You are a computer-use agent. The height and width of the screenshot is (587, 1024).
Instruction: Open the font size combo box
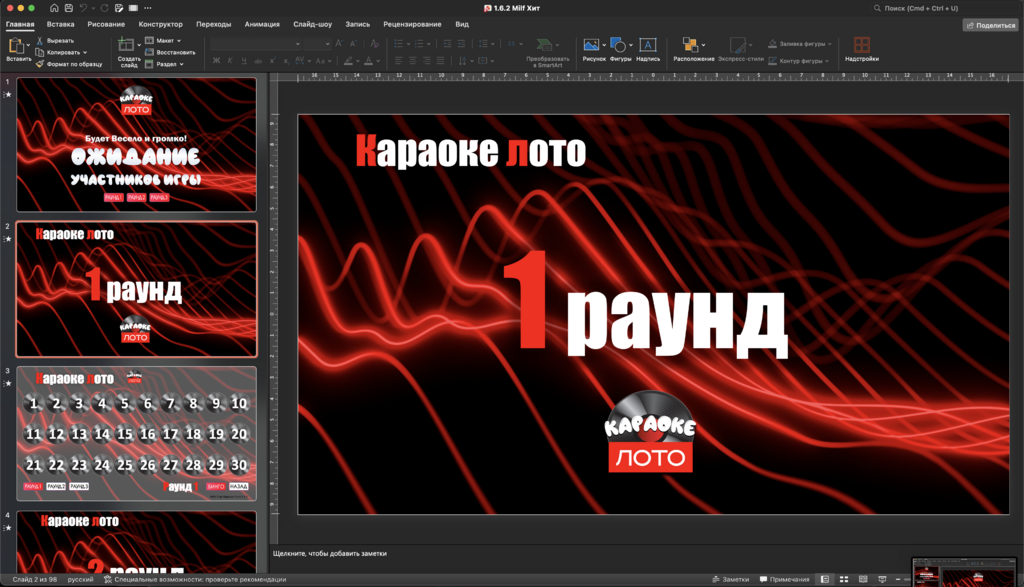[x=317, y=44]
